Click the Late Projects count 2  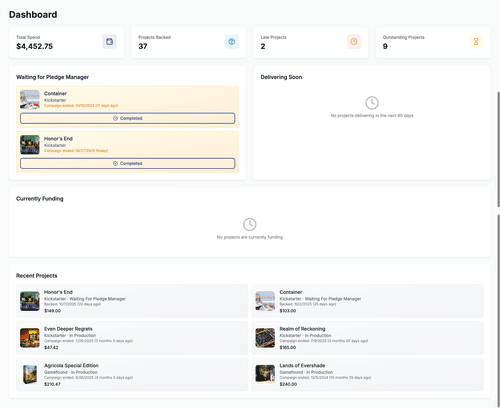[x=263, y=46]
